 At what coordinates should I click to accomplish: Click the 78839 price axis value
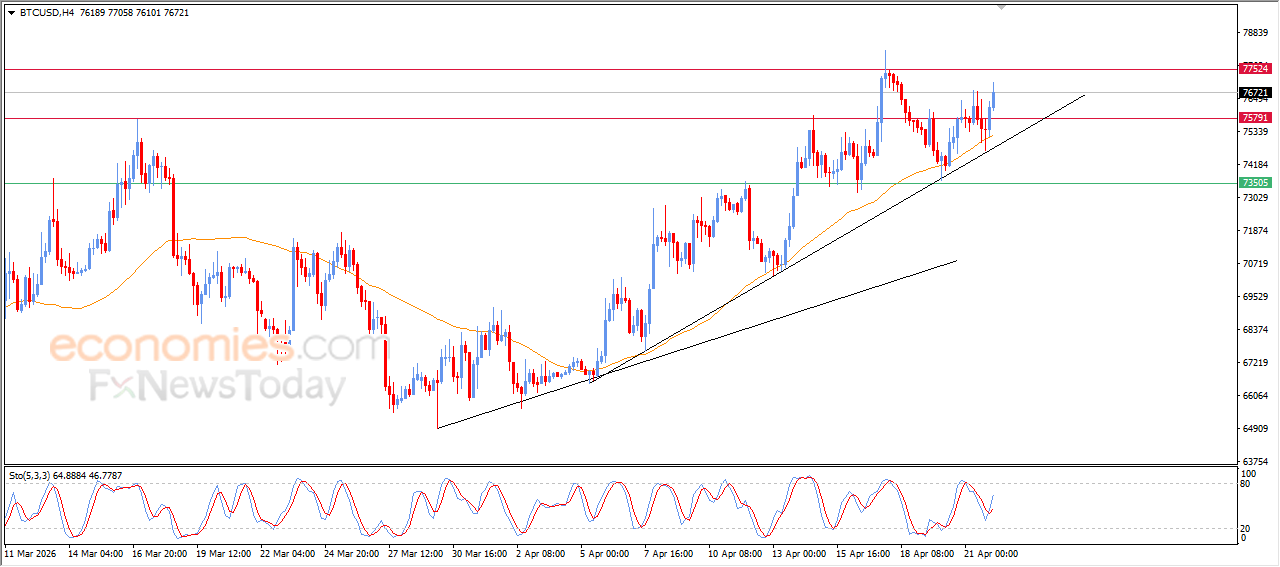click(x=1256, y=32)
